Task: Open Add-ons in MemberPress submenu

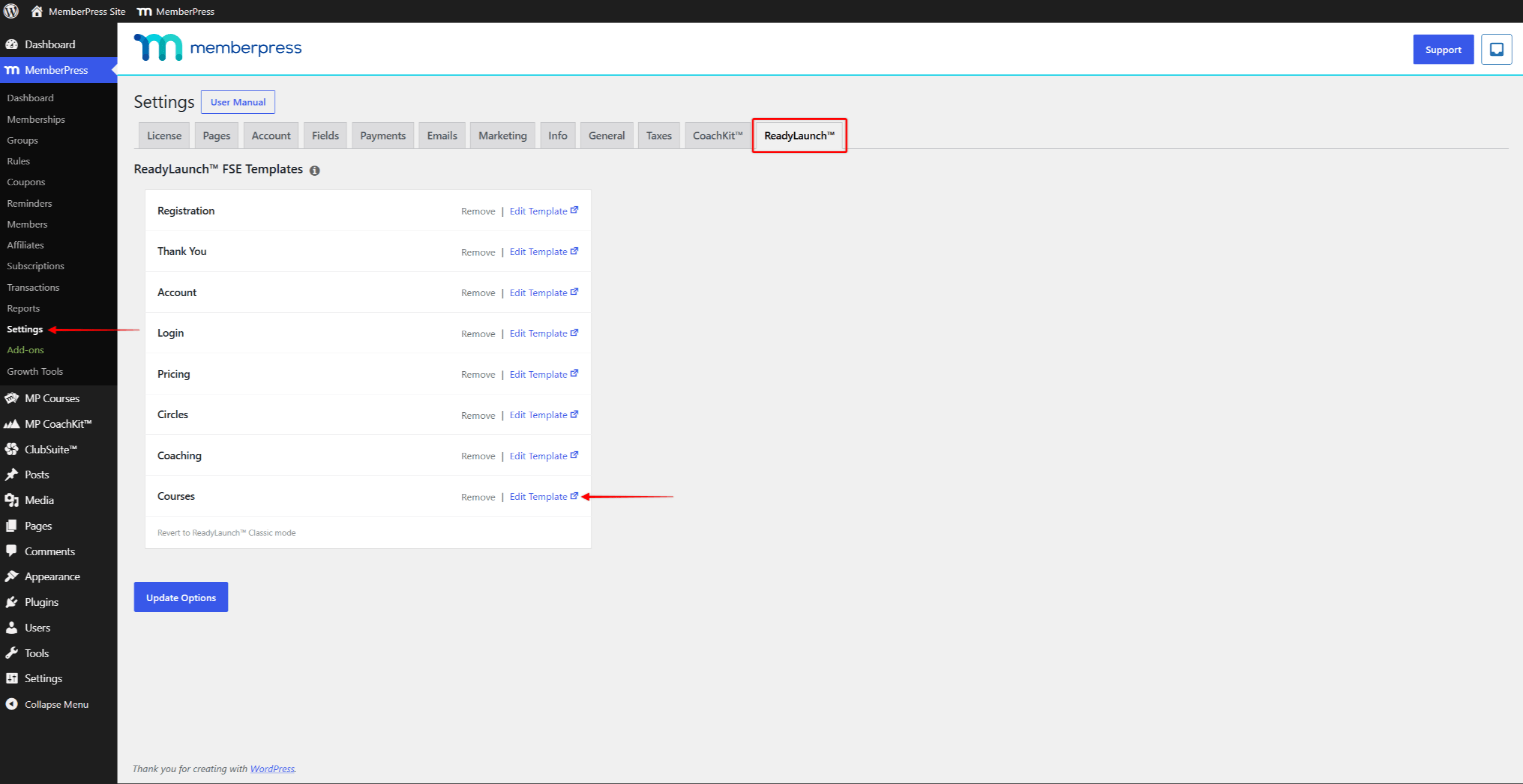Action: coord(26,350)
